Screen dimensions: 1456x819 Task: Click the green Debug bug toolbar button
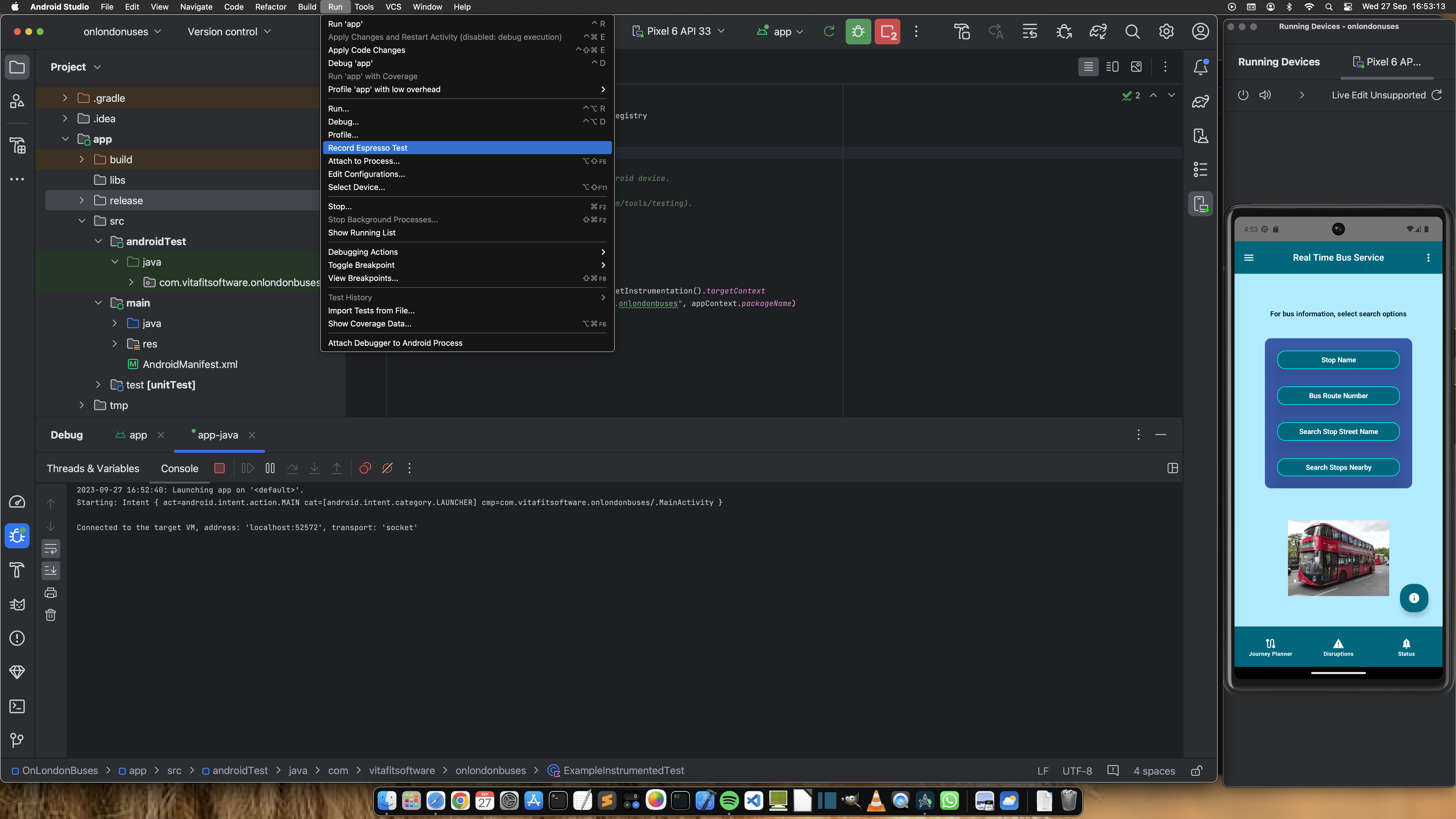coord(858,32)
